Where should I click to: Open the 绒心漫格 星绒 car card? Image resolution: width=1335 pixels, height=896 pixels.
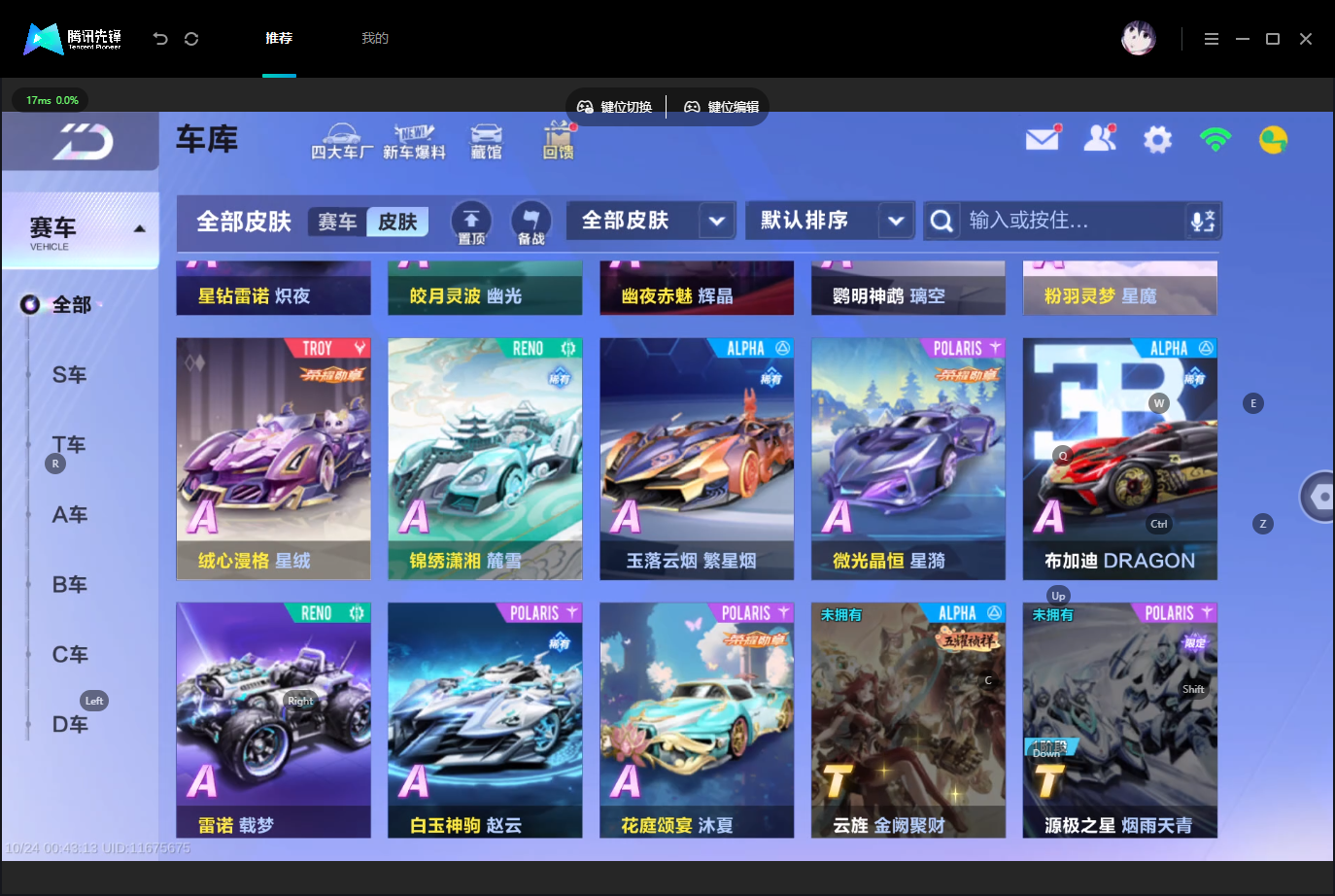pyautogui.click(x=273, y=459)
